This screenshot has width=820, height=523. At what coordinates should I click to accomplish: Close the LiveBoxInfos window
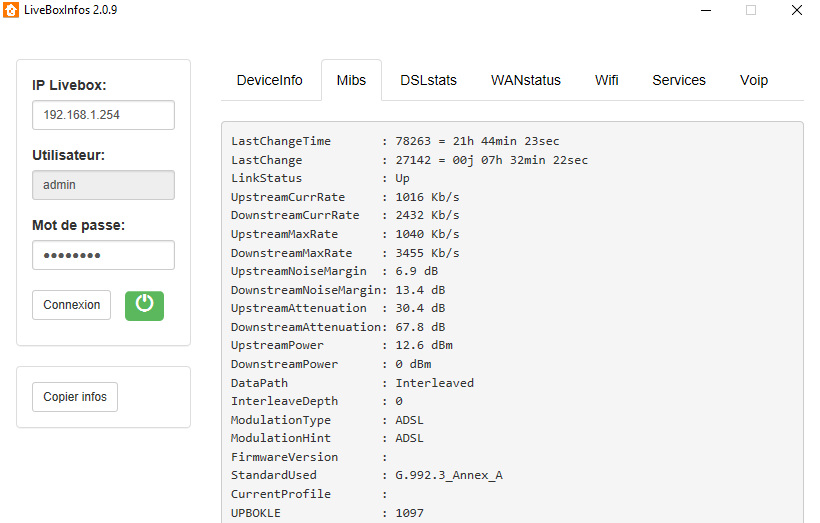[796, 10]
